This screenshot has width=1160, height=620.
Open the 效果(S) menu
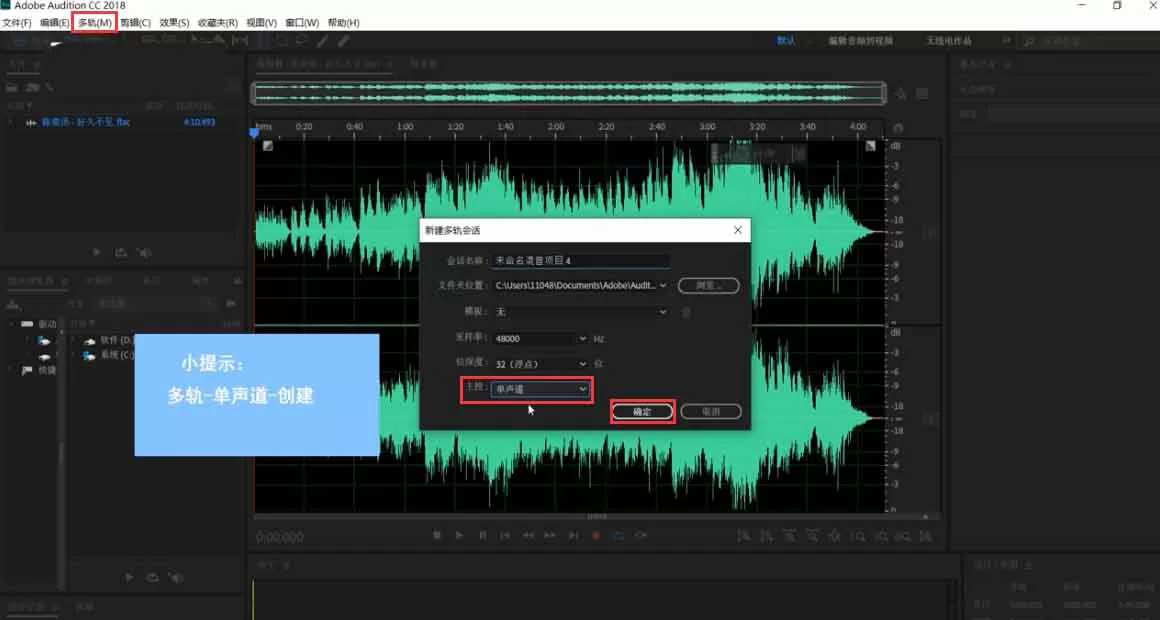point(175,23)
